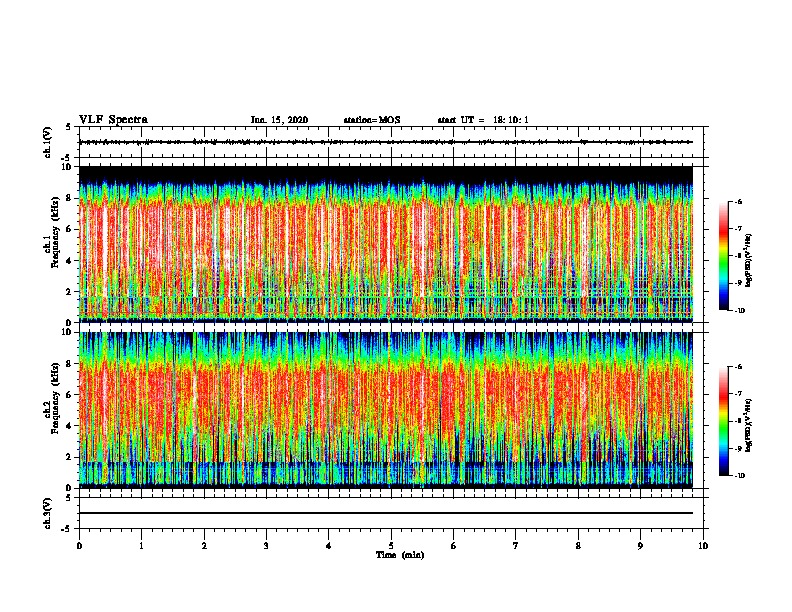Click time axis tick label '8'
792x612 pixels.
(578, 546)
